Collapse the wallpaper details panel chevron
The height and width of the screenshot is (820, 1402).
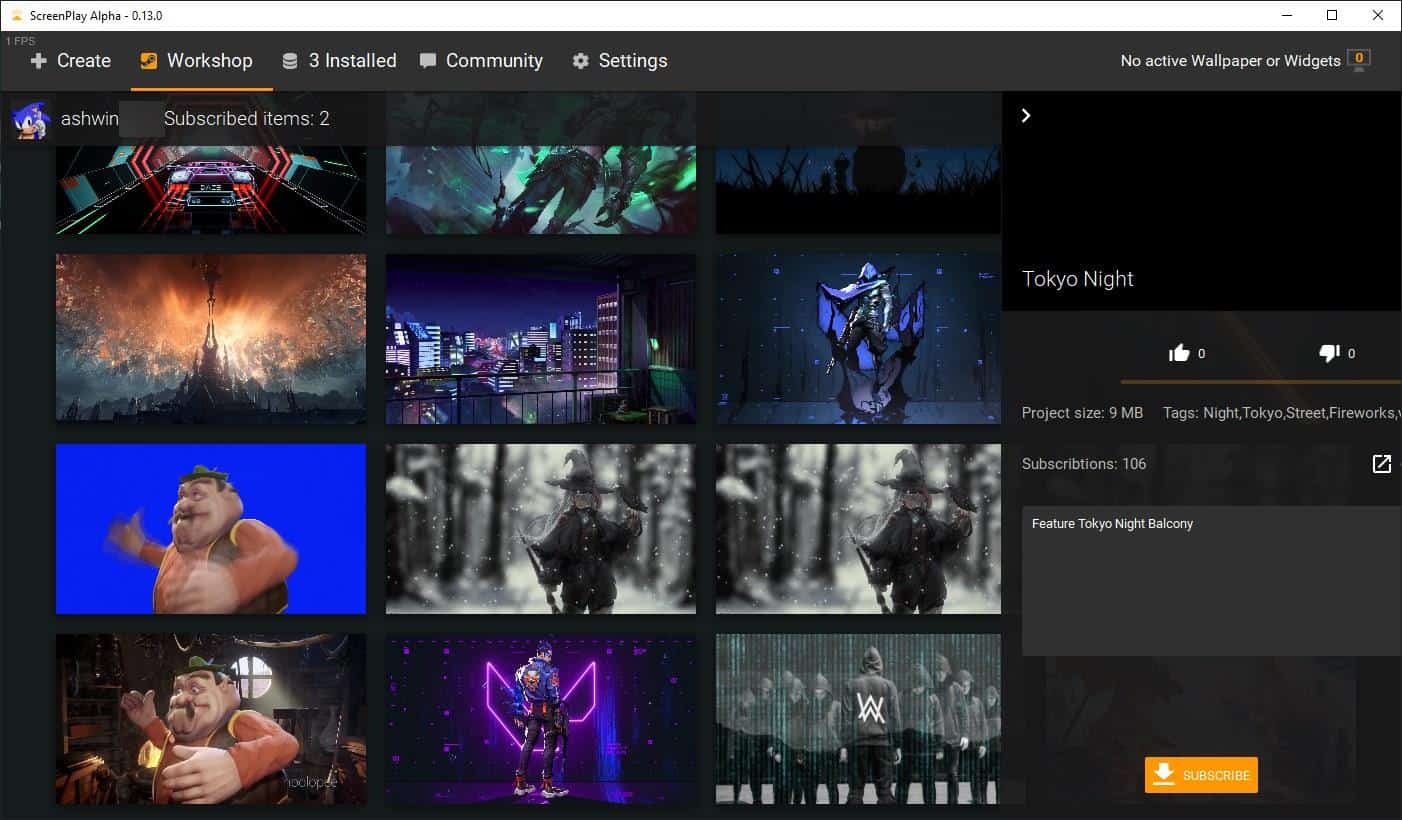point(1026,115)
